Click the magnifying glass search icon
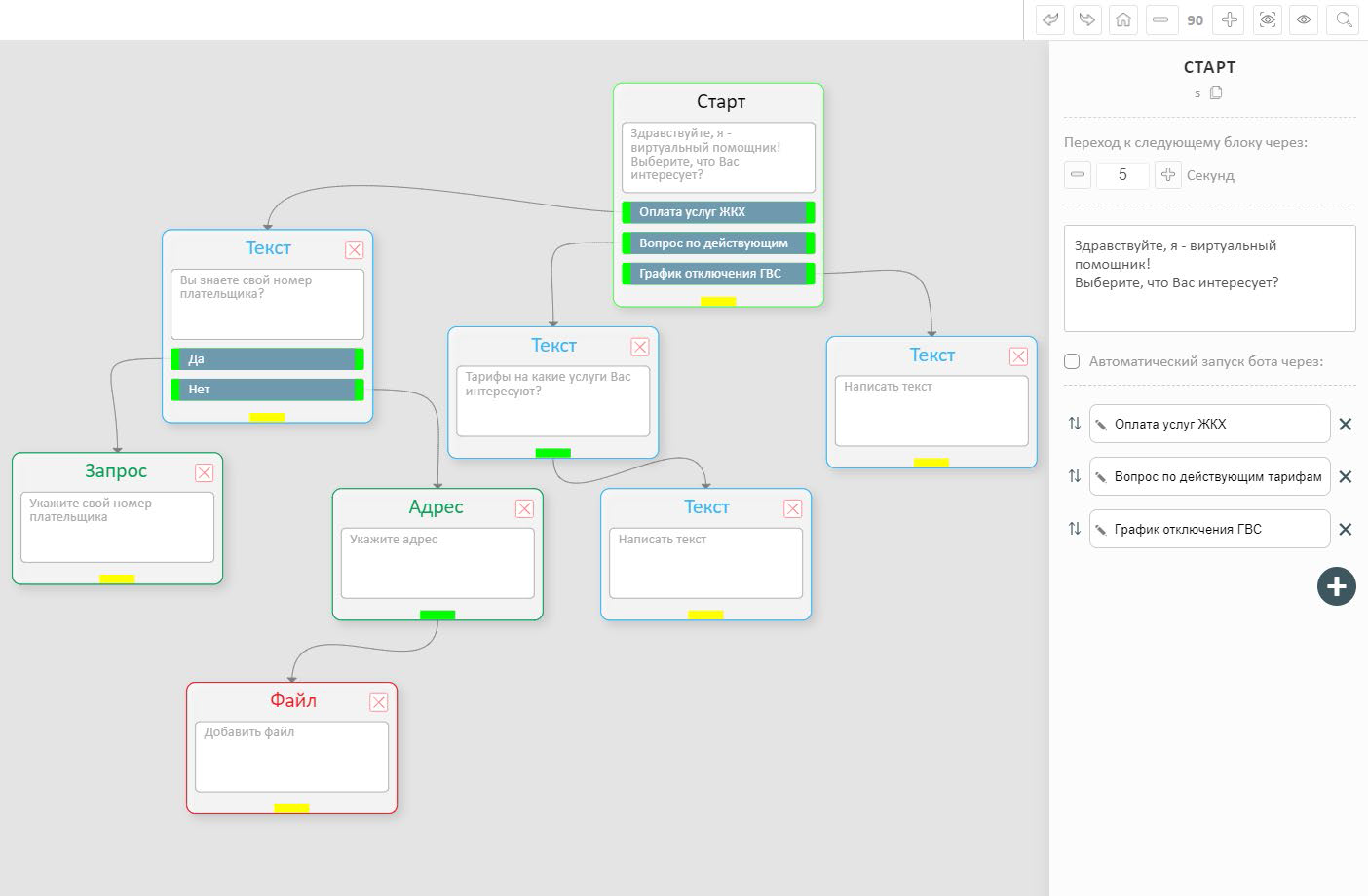Image resolution: width=1368 pixels, height=896 pixels. pyautogui.click(x=1344, y=19)
